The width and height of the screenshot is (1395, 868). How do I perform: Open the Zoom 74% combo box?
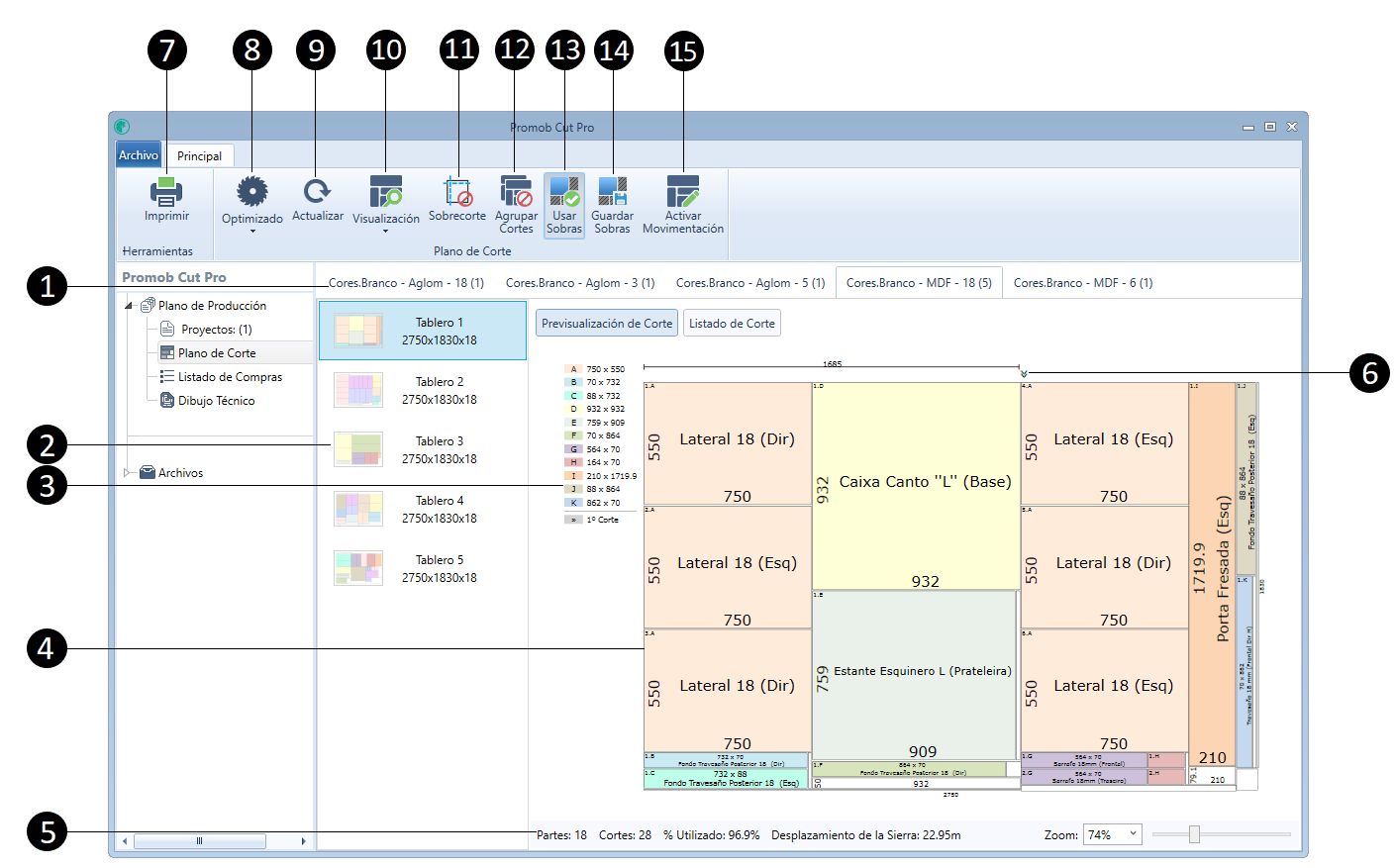[x=1113, y=834]
